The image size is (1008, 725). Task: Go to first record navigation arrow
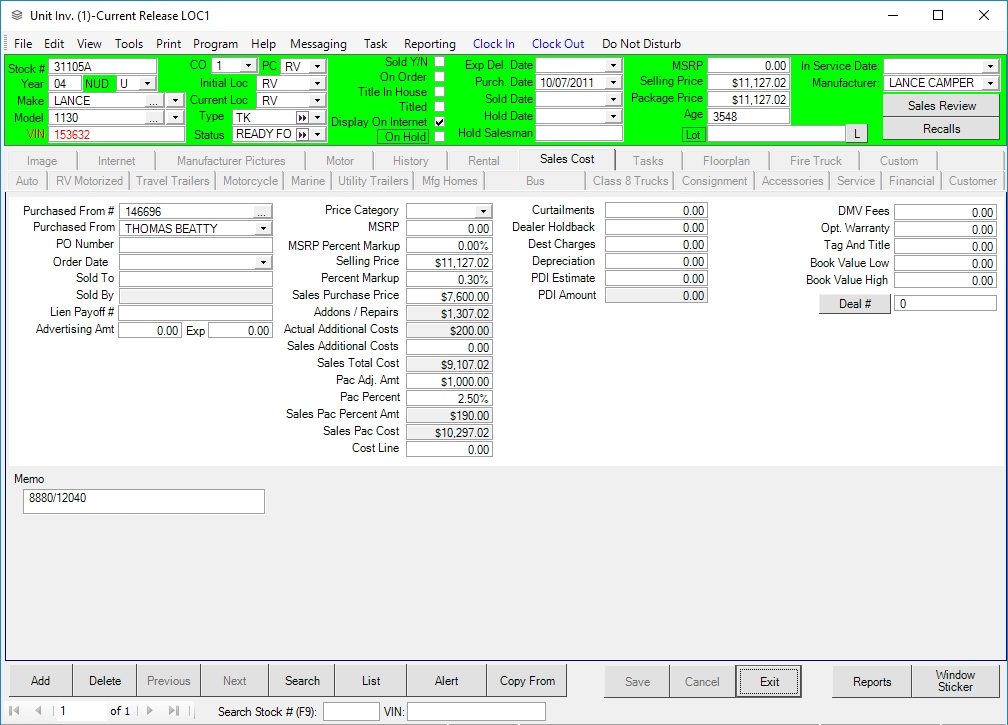[x=14, y=711]
